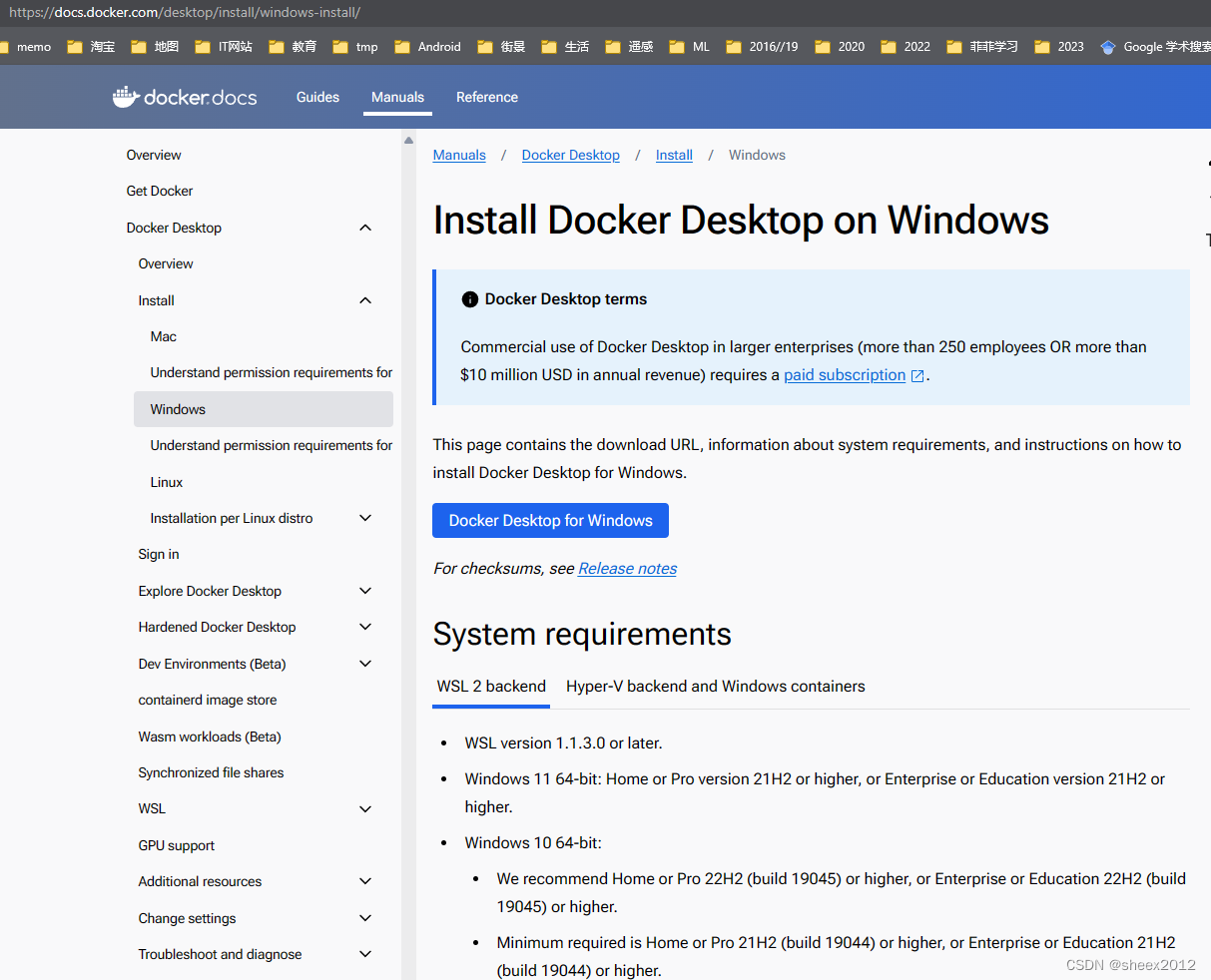Open the 遥感 bookmark folder
This screenshot has width=1211, height=980.
(629, 47)
